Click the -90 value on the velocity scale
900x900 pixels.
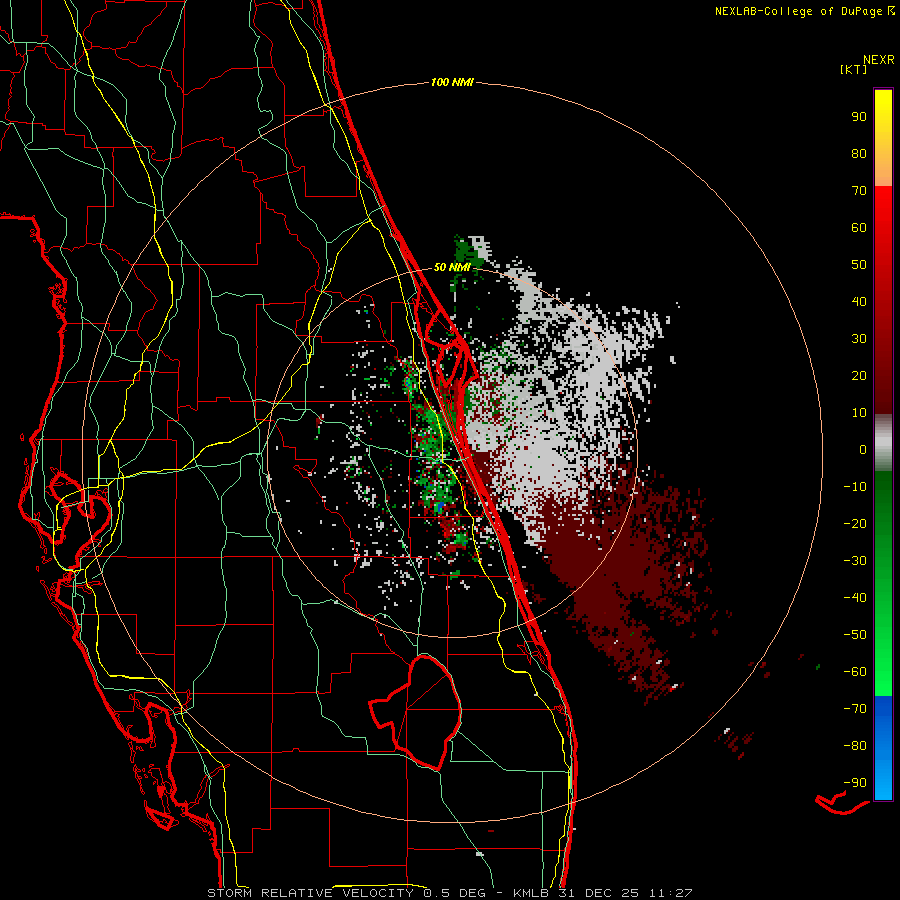coord(855,783)
